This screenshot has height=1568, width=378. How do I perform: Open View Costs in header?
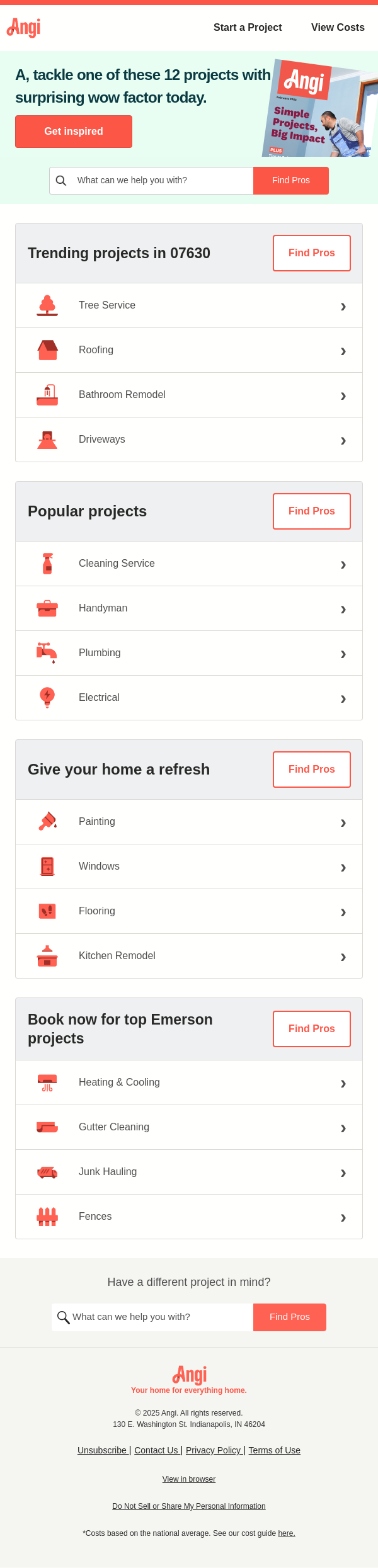click(x=338, y=28)
